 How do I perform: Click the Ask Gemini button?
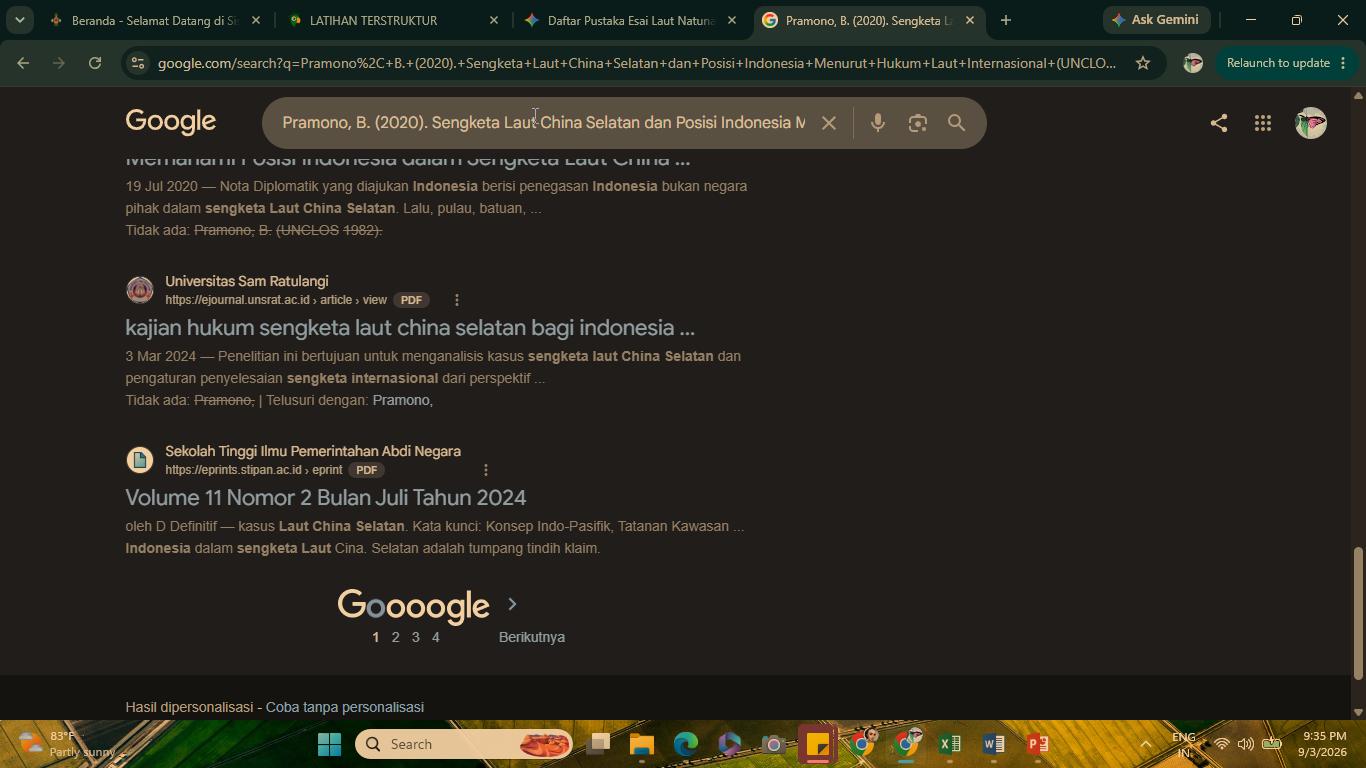point(1156,20)
